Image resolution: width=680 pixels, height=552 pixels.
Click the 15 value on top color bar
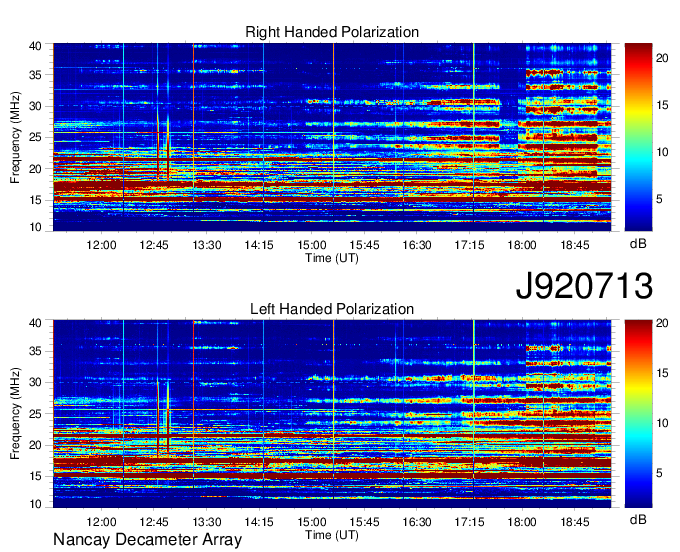[662, 105]
